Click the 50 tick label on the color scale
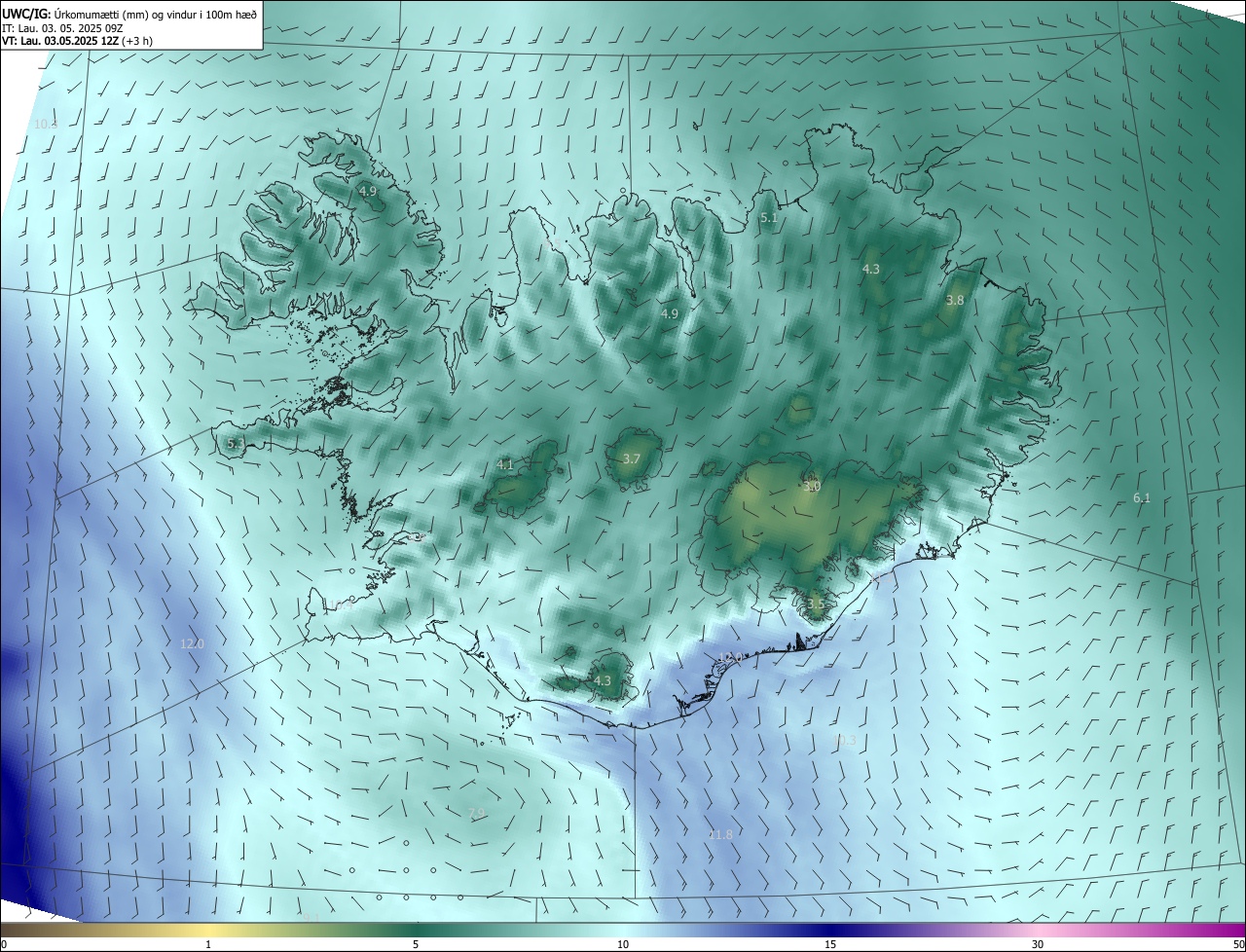The image size is (1246, 952). (x=1238, y=944)
